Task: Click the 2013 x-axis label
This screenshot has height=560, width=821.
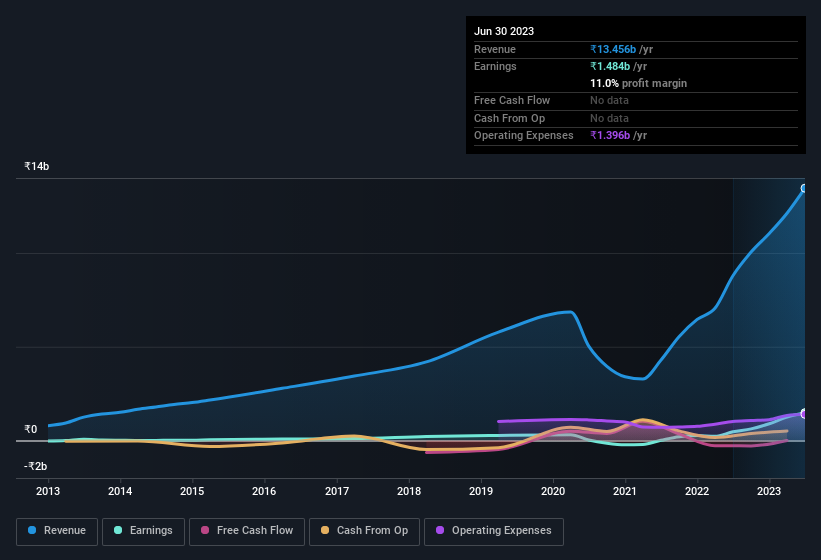Action: [48, 491]
